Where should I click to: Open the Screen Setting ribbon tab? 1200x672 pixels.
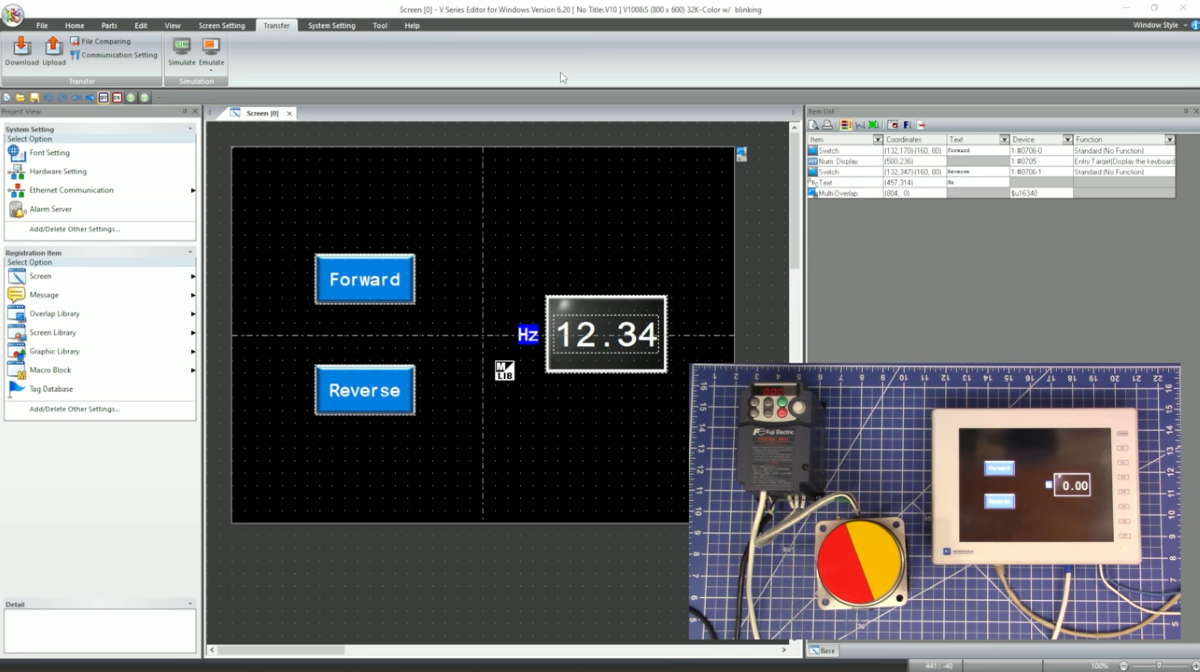click(221, 25)
